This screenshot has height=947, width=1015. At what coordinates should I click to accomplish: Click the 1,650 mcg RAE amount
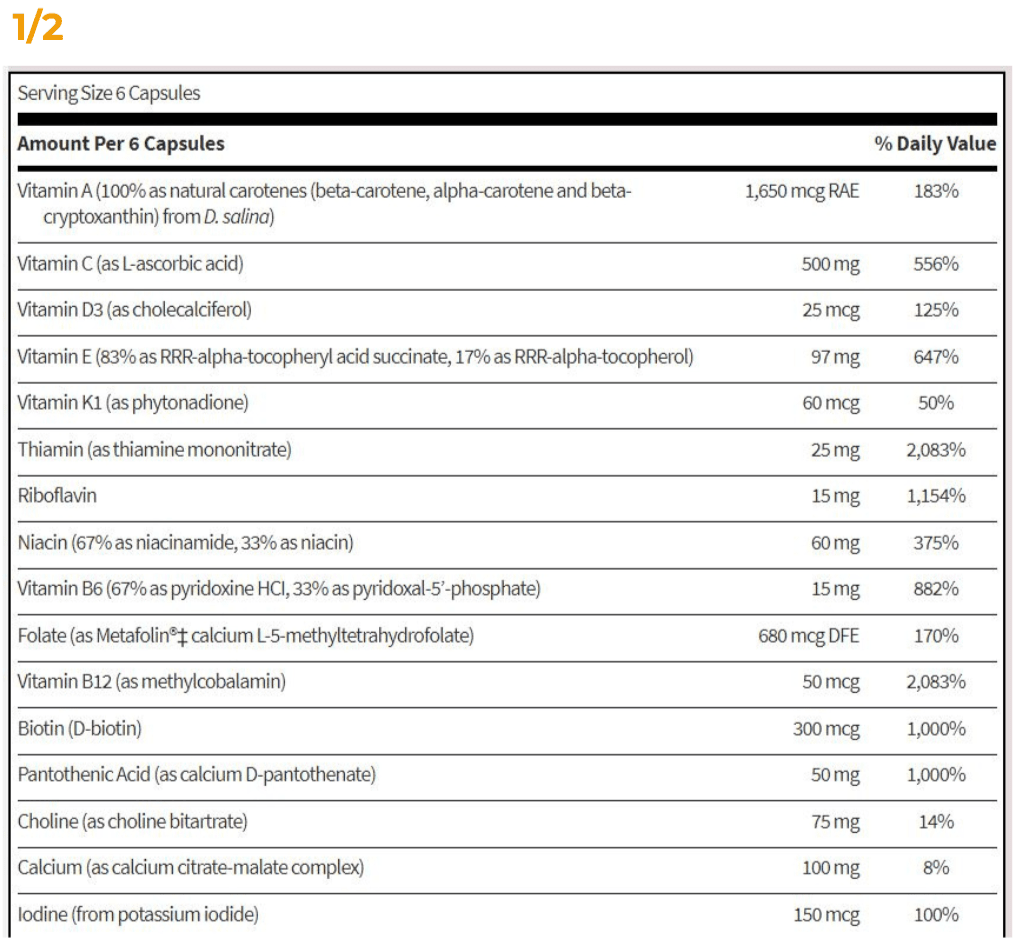click(802, 191)
